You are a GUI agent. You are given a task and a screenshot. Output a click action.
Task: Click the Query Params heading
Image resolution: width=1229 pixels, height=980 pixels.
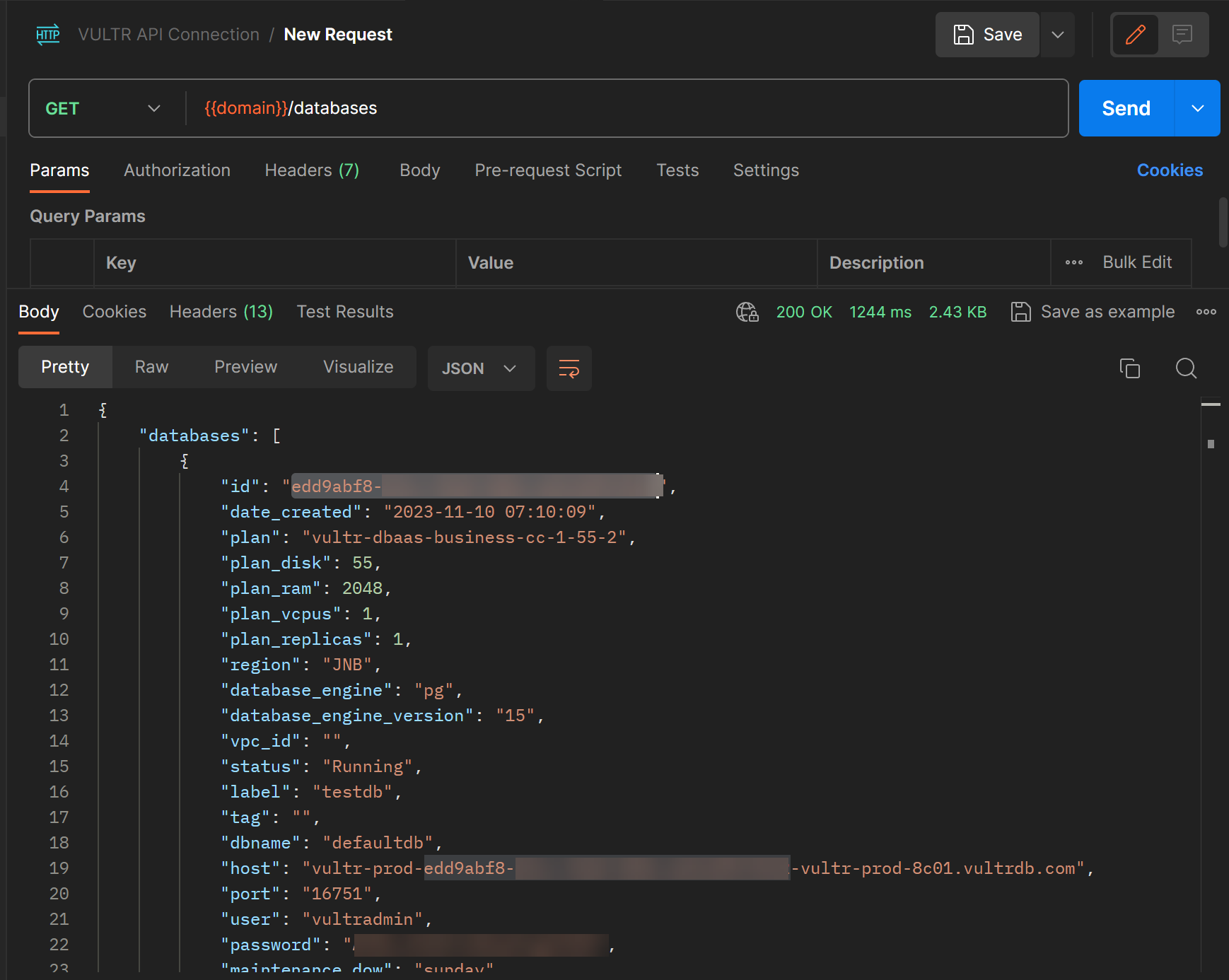point(88,216)
